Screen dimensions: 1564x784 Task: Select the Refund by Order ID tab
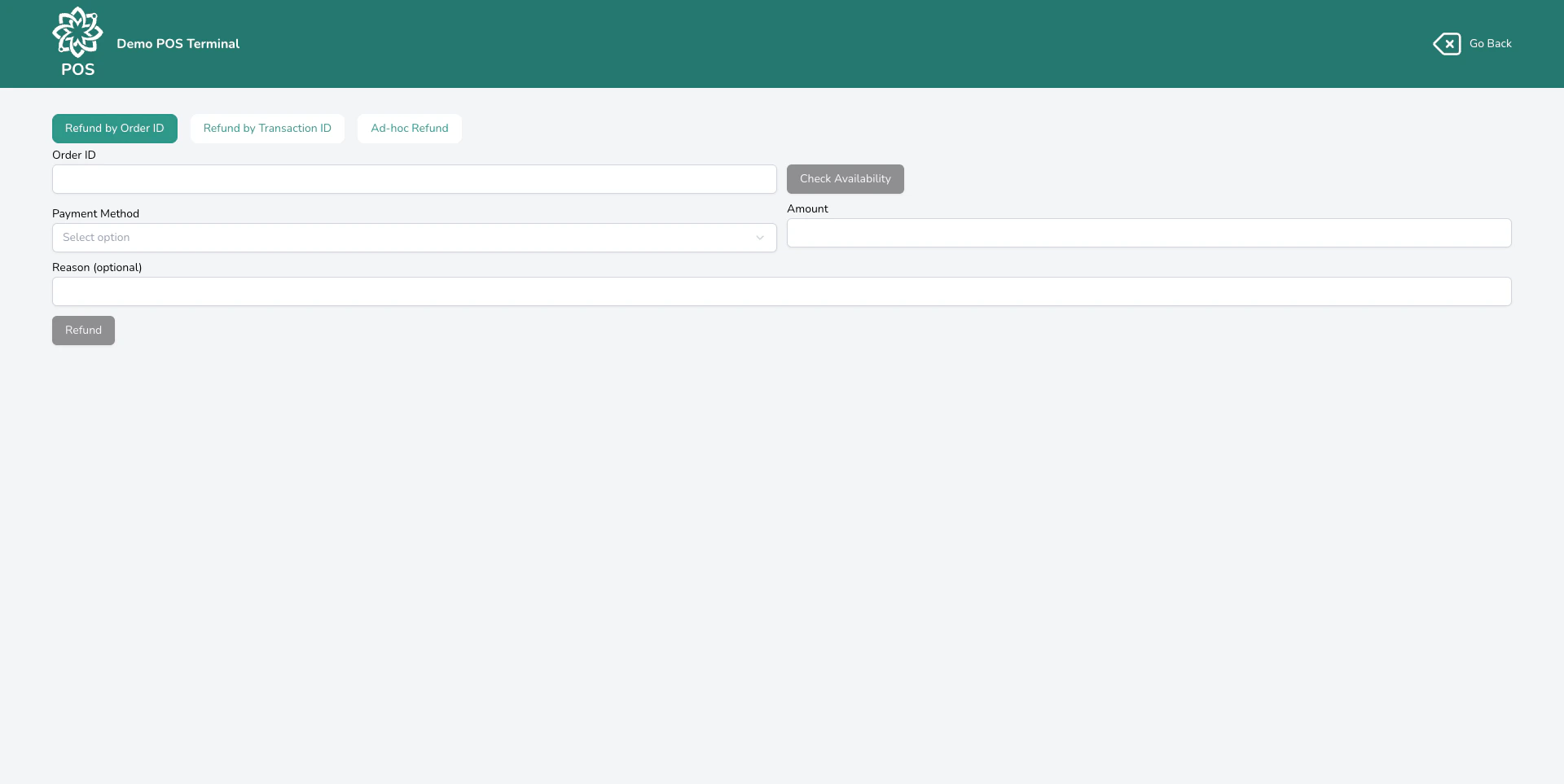pyautogui.click(x=114, y=128)
